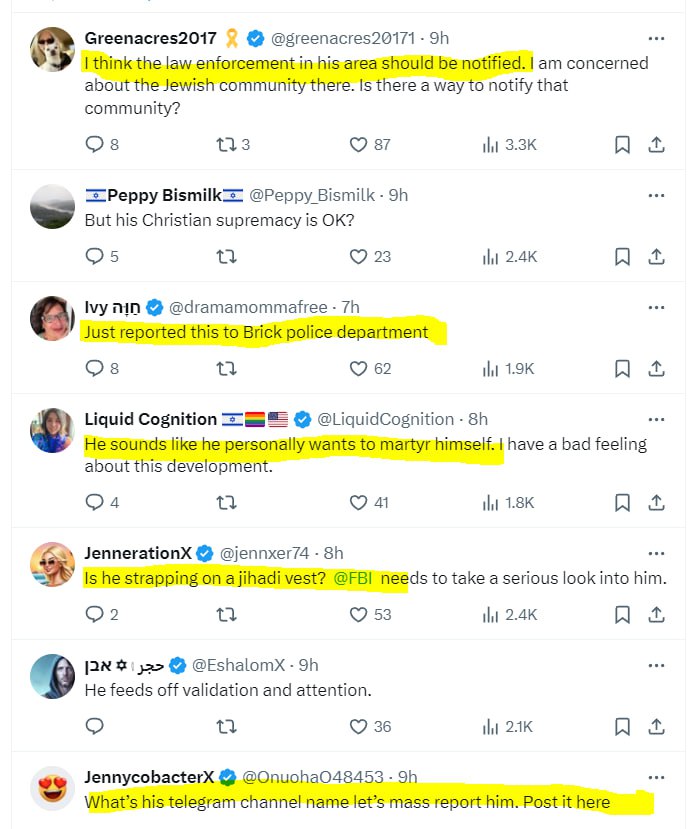
Task: Open more options on Greenacres2017's tweet
Action: [656, 39]
